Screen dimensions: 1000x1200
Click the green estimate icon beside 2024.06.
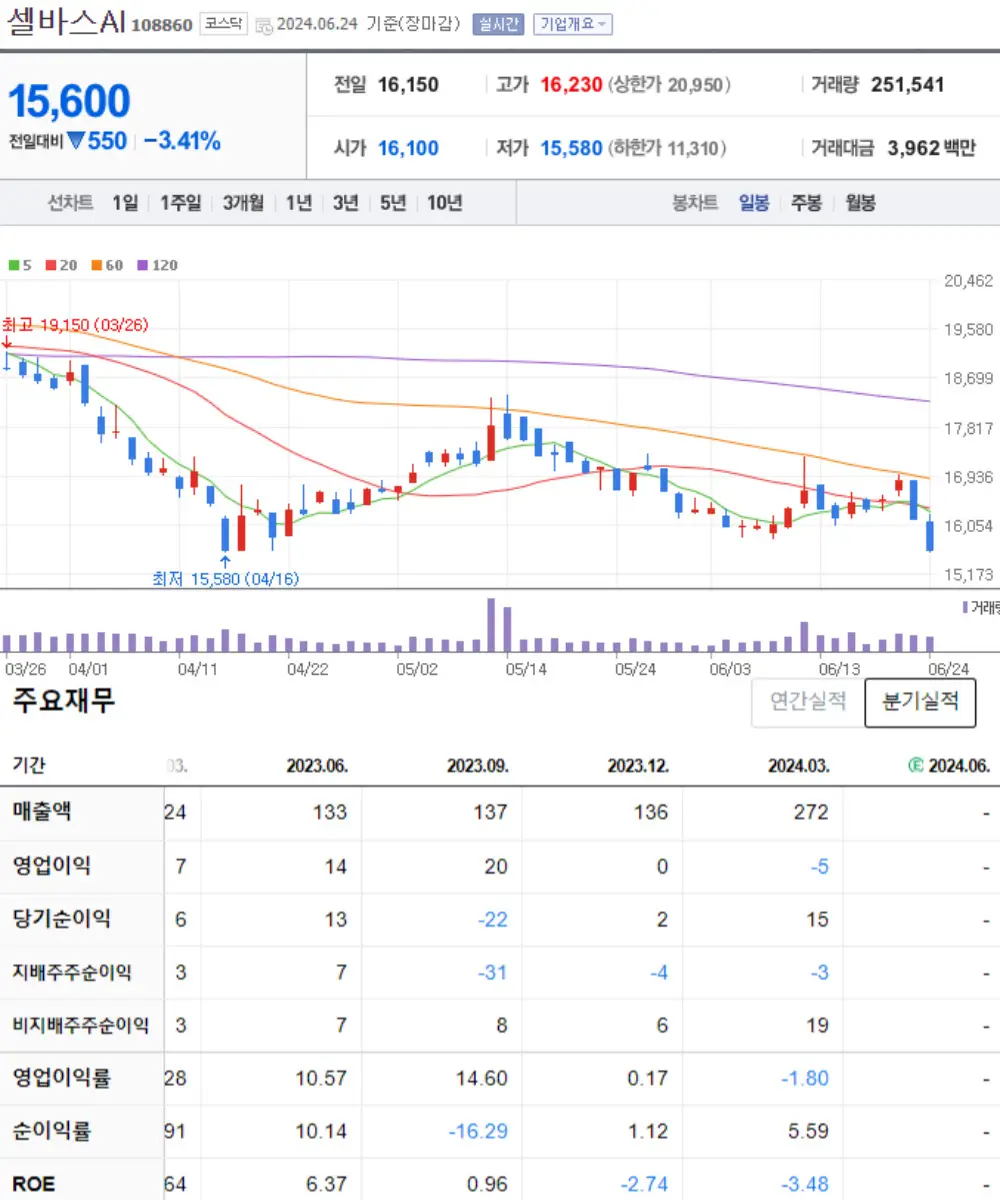[914, 766]
